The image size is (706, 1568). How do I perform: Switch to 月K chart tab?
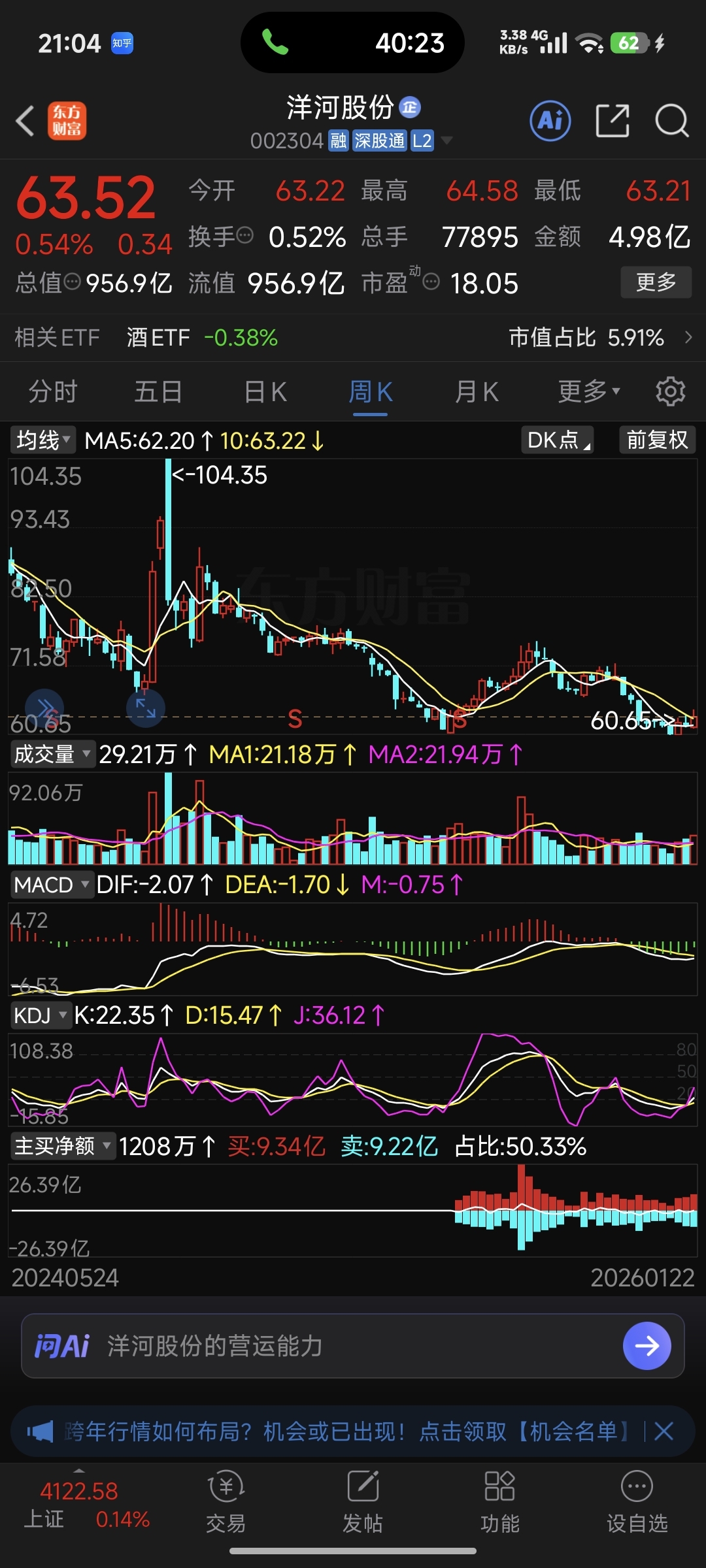click(477, 391)
